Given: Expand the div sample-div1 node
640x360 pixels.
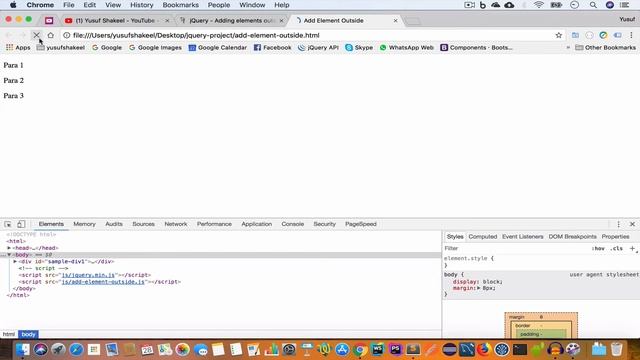Looking at the screenshot, I should pyautogui.click(x=15, y=261).
